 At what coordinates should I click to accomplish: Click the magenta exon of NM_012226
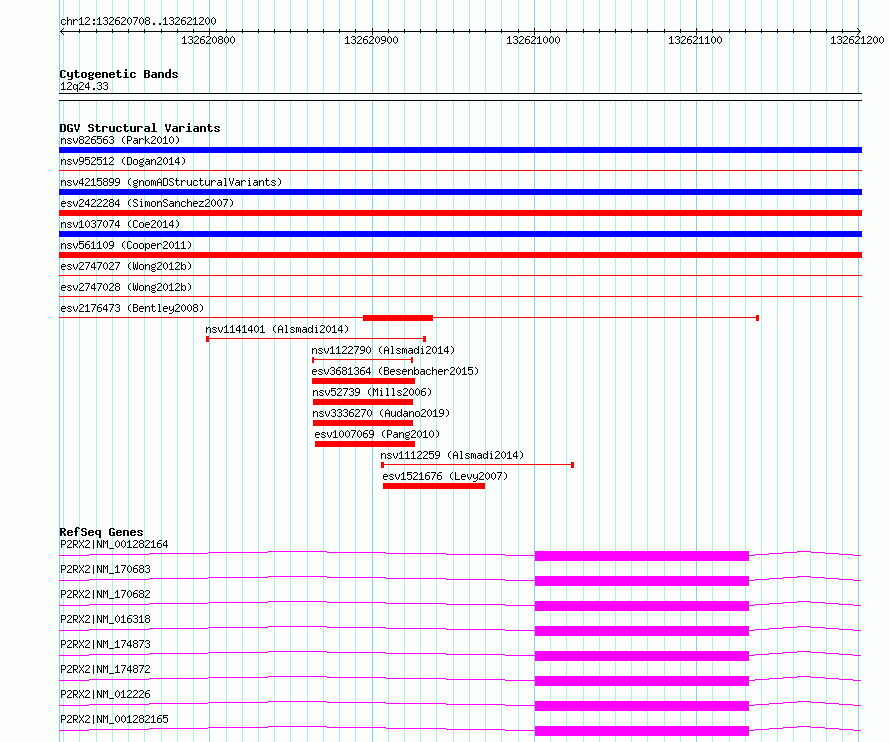coord(641,706)
